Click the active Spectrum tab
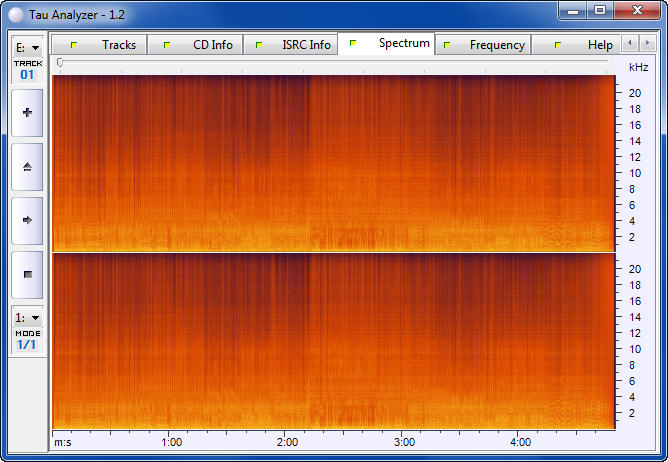 [393, 44]
